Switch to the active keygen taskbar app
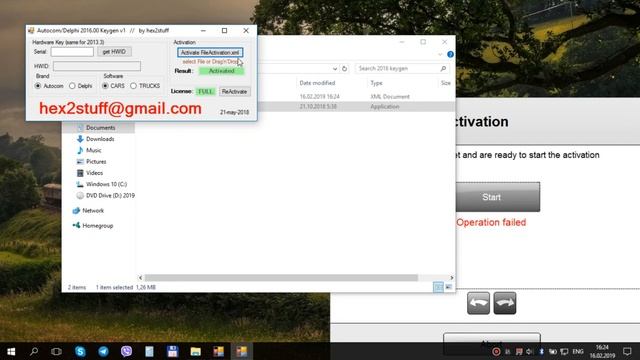 tap(242, 351)
